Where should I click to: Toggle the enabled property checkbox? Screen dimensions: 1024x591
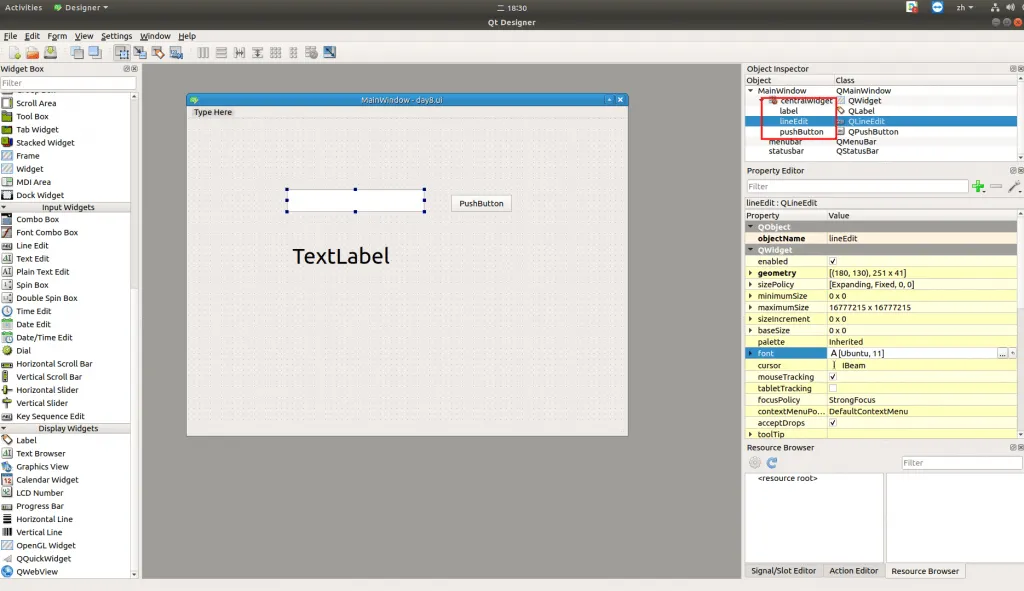833,262
